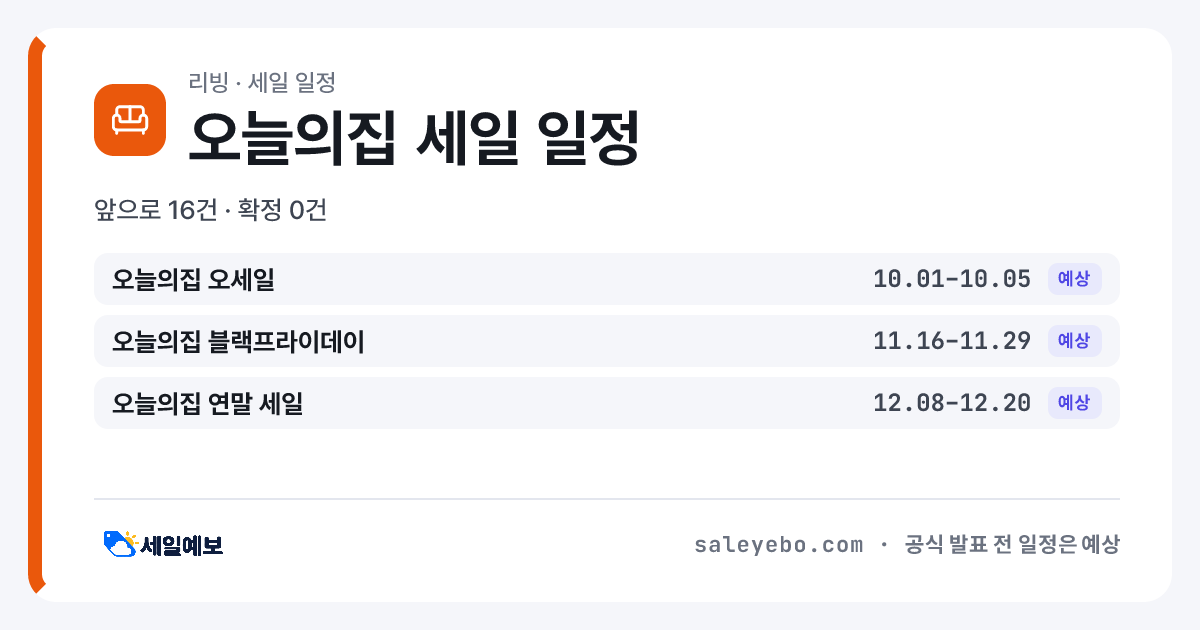
Task: Click the date 12.08-12.20
Action: (x=952, y=403)
